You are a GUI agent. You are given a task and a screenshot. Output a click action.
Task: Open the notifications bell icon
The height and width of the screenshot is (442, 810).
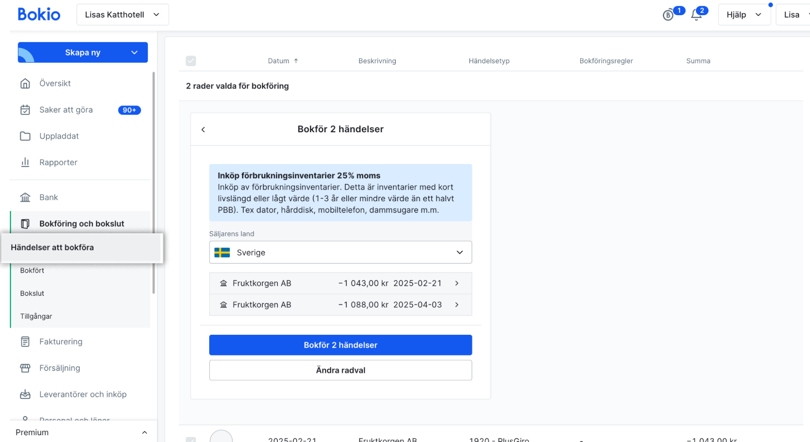pyautogui.click(x=696, y=15)
